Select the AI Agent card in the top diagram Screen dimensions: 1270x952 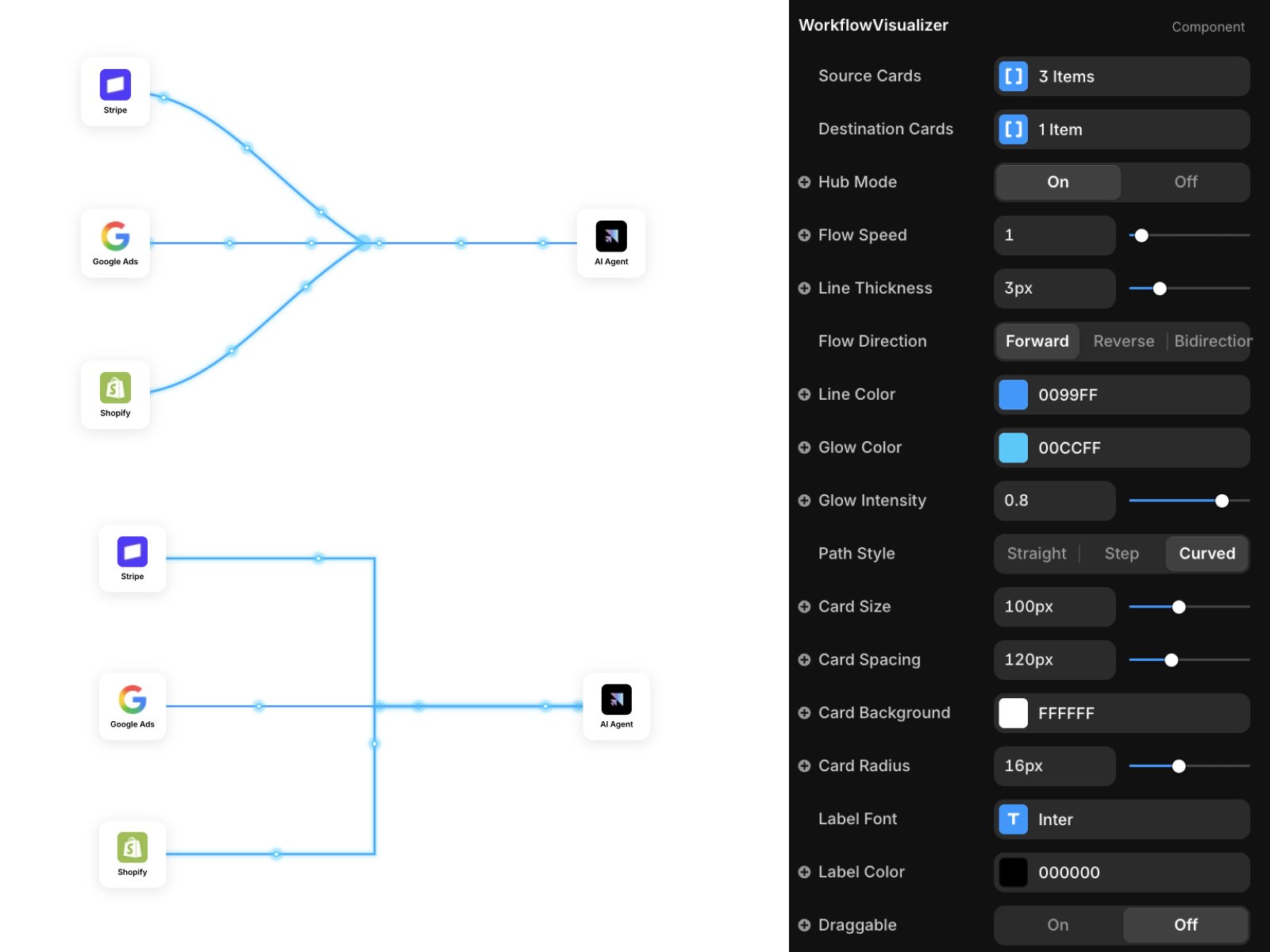pyautogui.click(x=611, y=243)
